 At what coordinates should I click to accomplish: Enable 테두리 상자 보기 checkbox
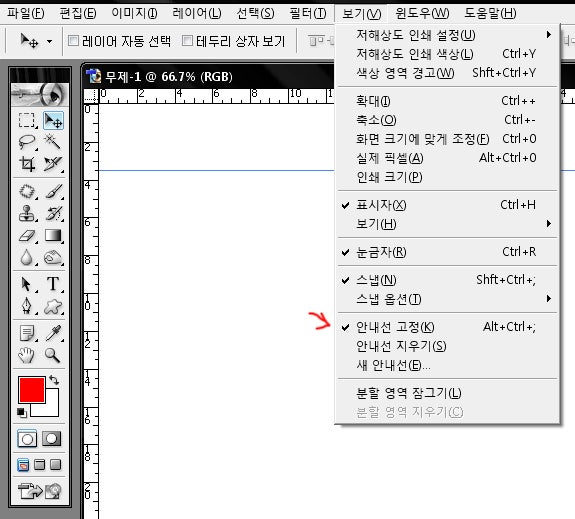coord(187,40)
